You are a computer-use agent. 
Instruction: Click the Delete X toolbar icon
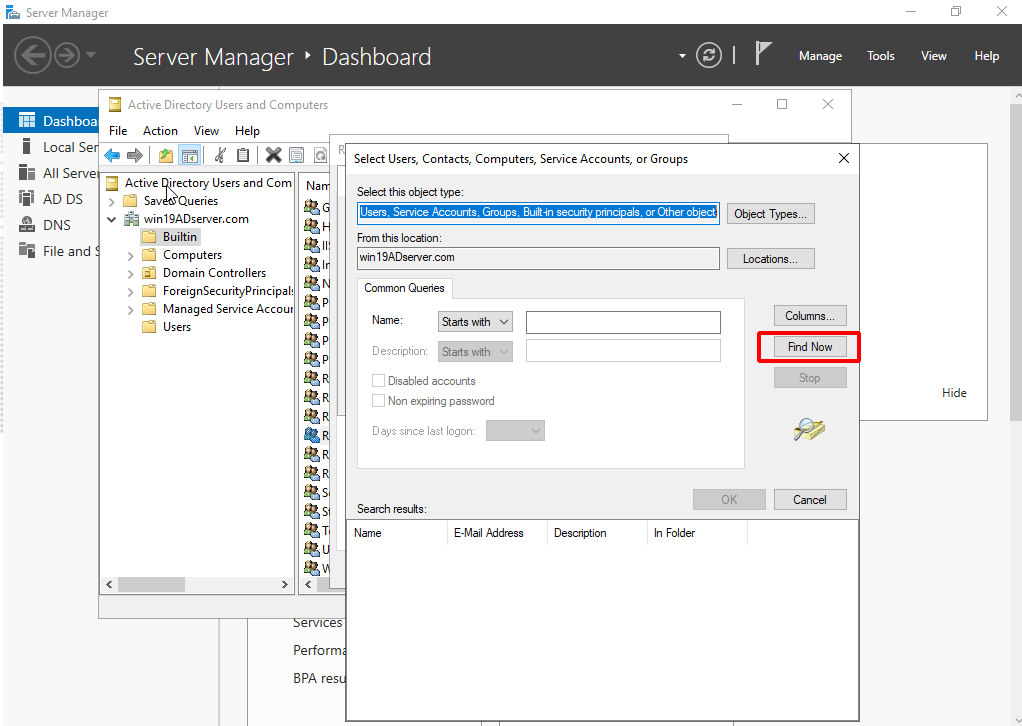click(x=273, y=155)
